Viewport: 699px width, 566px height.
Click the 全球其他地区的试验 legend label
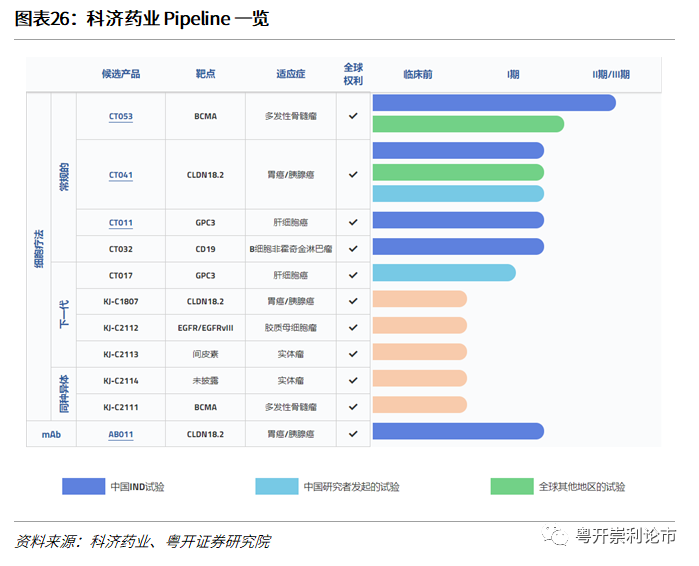pyautogui.click(x=582, y=487)
